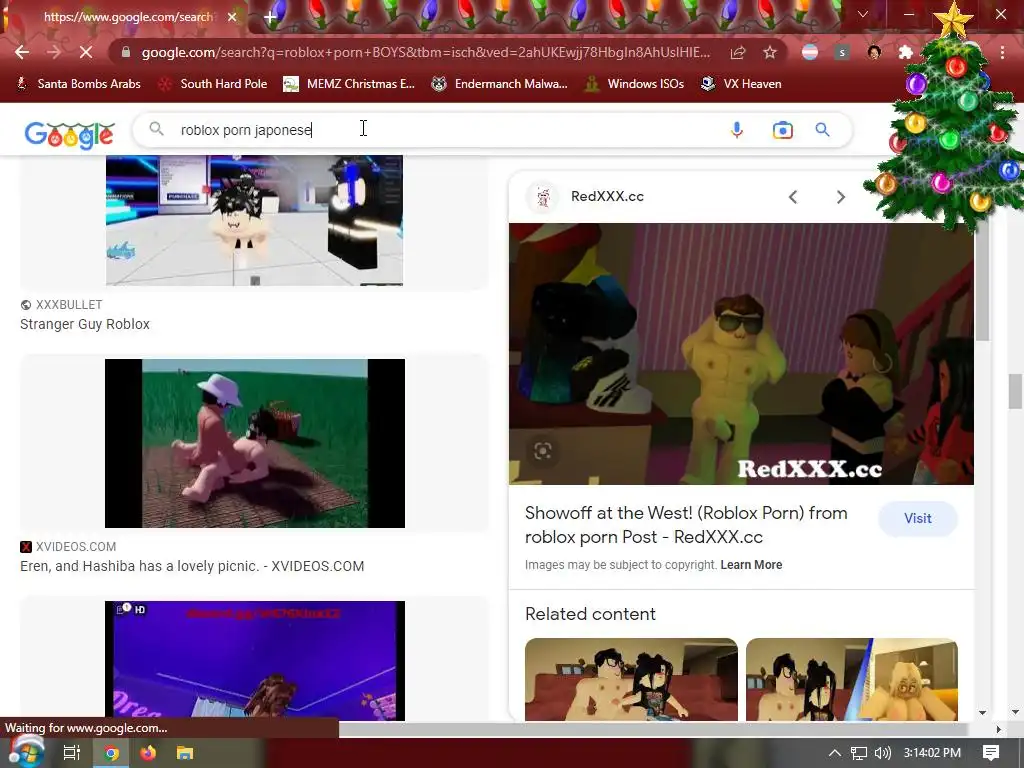View site info via the lock icon
The height and width of the screenshot is (768, 1024).
(x=126, y=52)
